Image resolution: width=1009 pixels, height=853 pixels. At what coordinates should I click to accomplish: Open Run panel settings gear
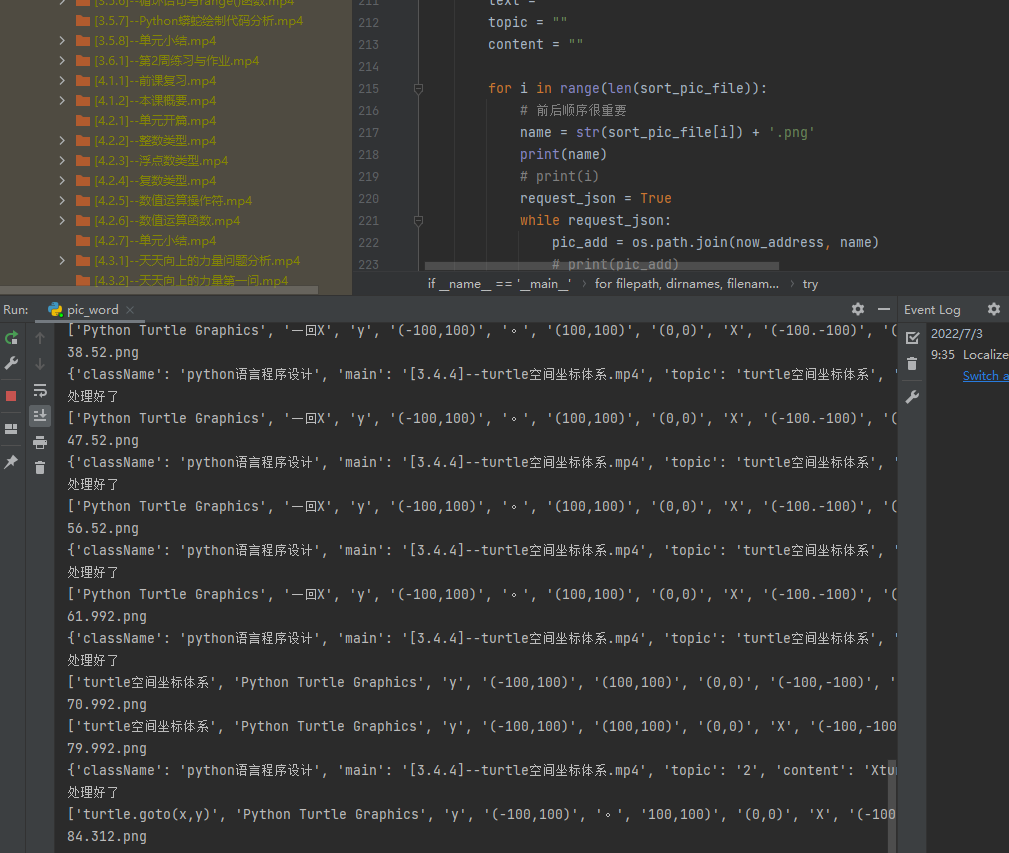[858, 309]
